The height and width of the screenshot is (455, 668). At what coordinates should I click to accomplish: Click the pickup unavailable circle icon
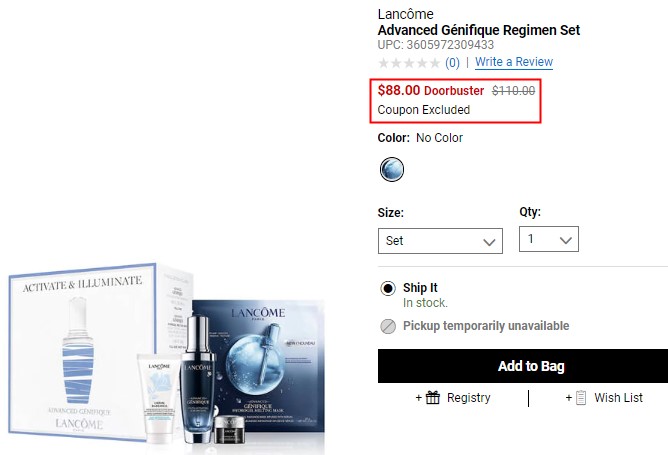(388, 326)
